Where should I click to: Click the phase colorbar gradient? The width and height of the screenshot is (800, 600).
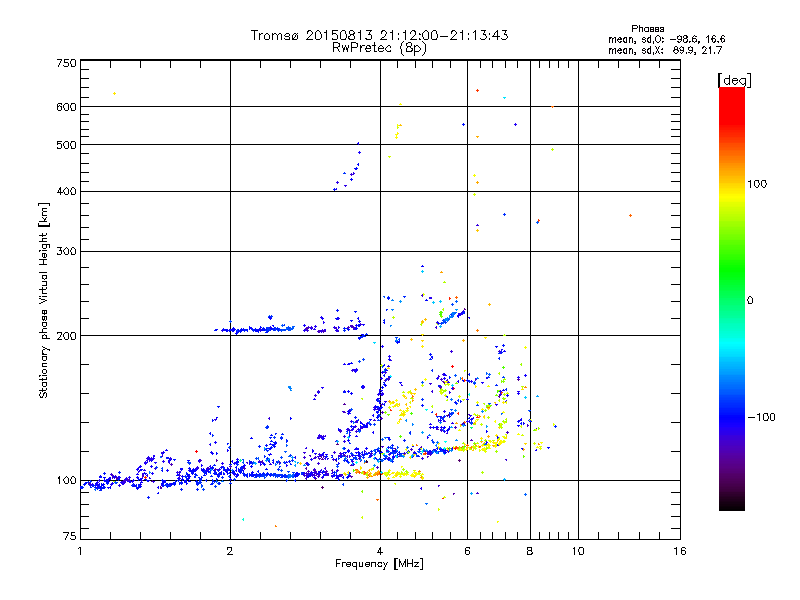click(x=732, y=298)
